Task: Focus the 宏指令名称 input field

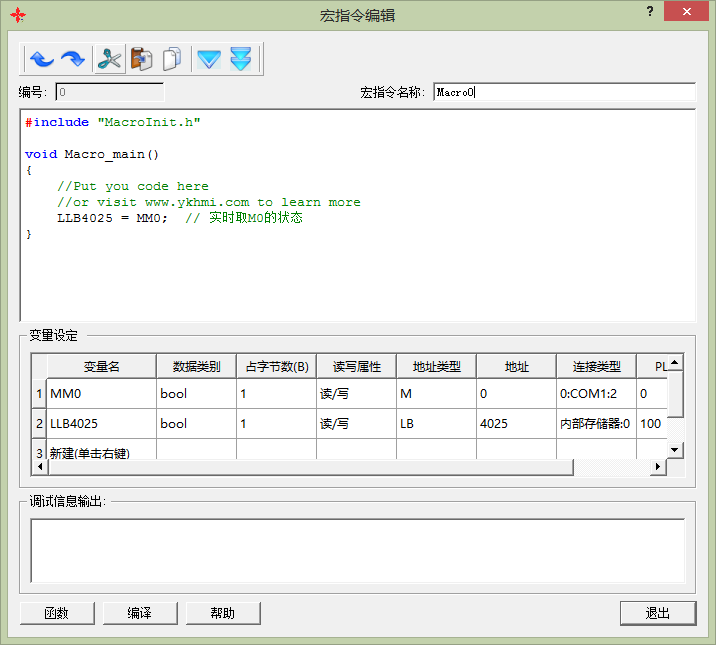Action: (x=563, y=92)
